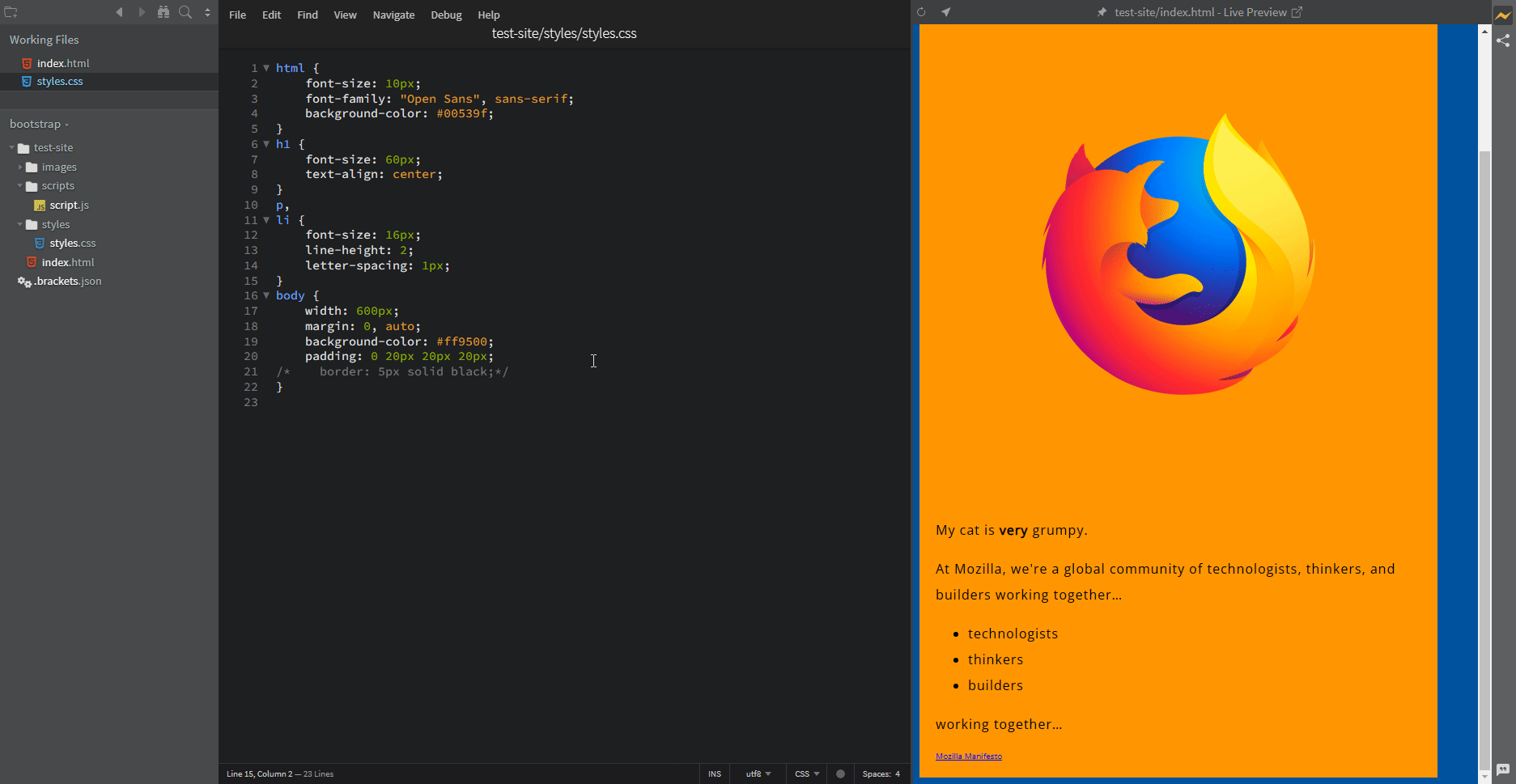Click the 'technologists' list item in preview
Viewport: 1516px width, 784px height.
pyautogui.click(x=1013, y=634)
